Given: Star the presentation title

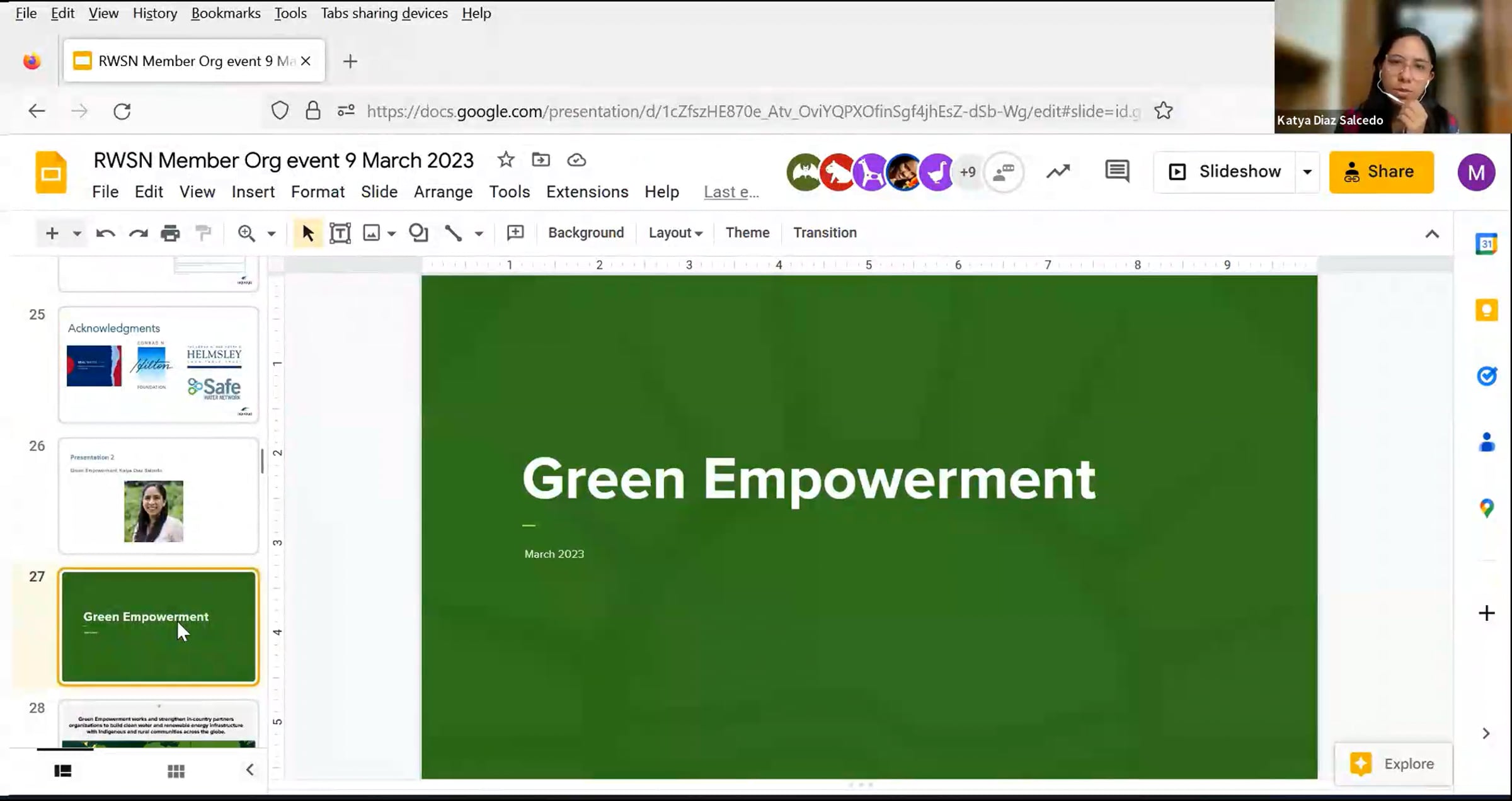Looking at the screenshot, I should (505, 160).
